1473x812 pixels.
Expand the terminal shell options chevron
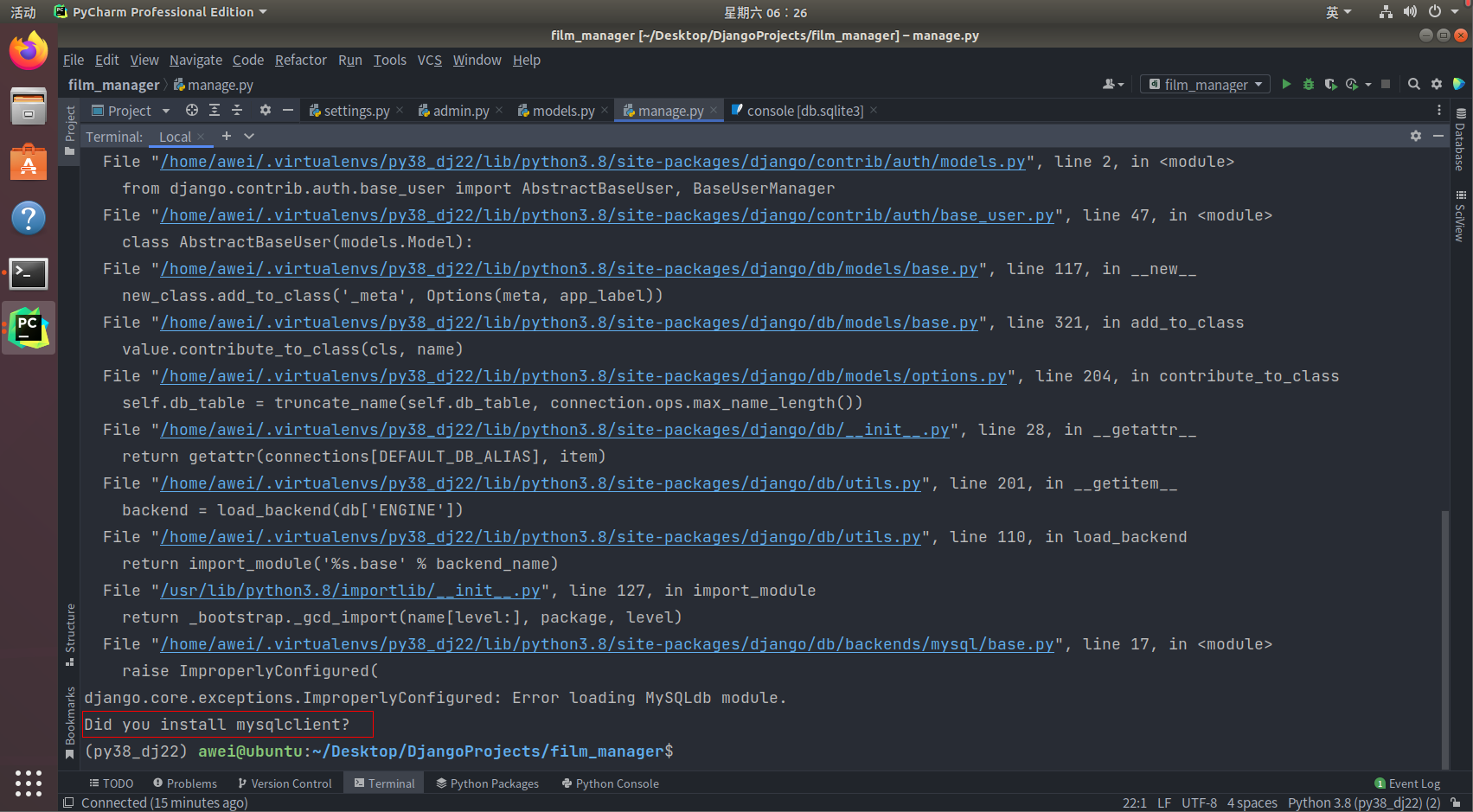tap(249, 136)
